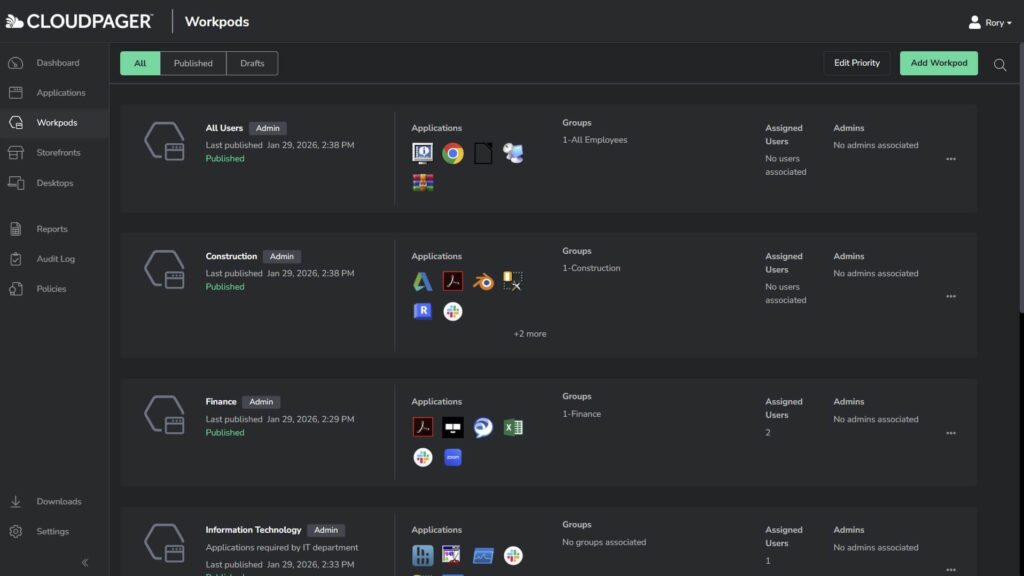Open the All Users workpod options menu

951,159
